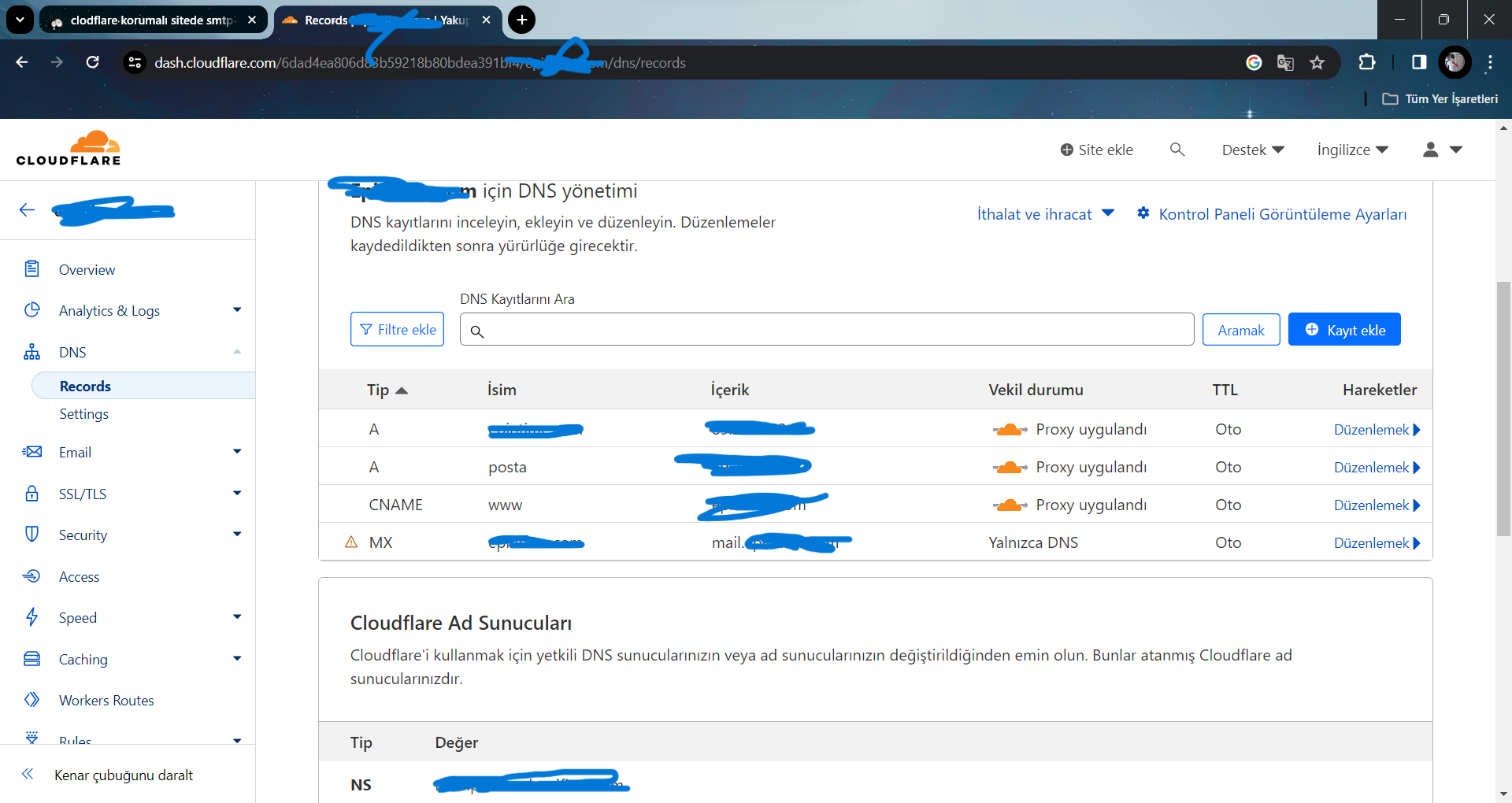Open the Google icon in the address bar

(1254, 62)
